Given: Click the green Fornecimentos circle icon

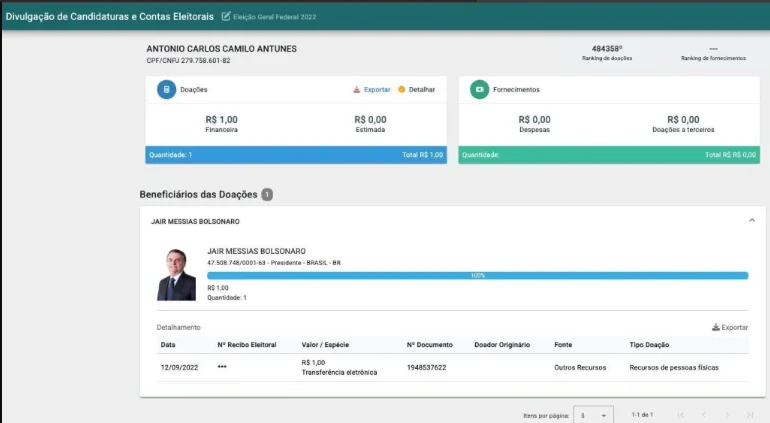Looking at the screenshot, I should 479,89.
